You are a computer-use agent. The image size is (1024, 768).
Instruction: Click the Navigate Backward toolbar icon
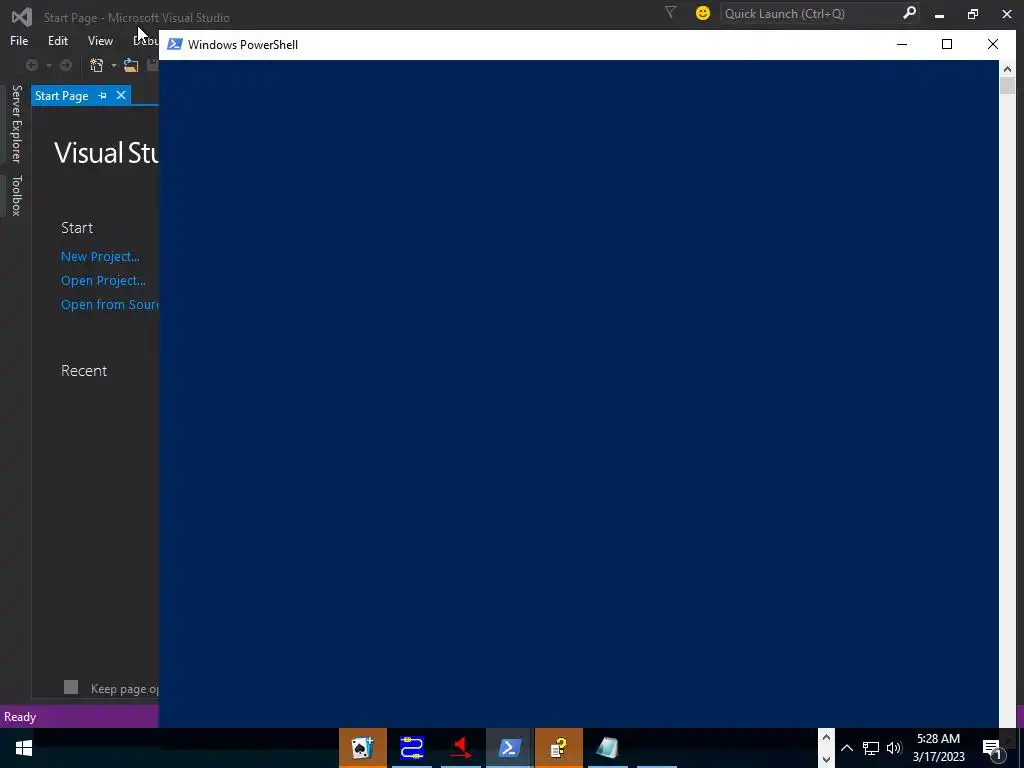[31, 65]
